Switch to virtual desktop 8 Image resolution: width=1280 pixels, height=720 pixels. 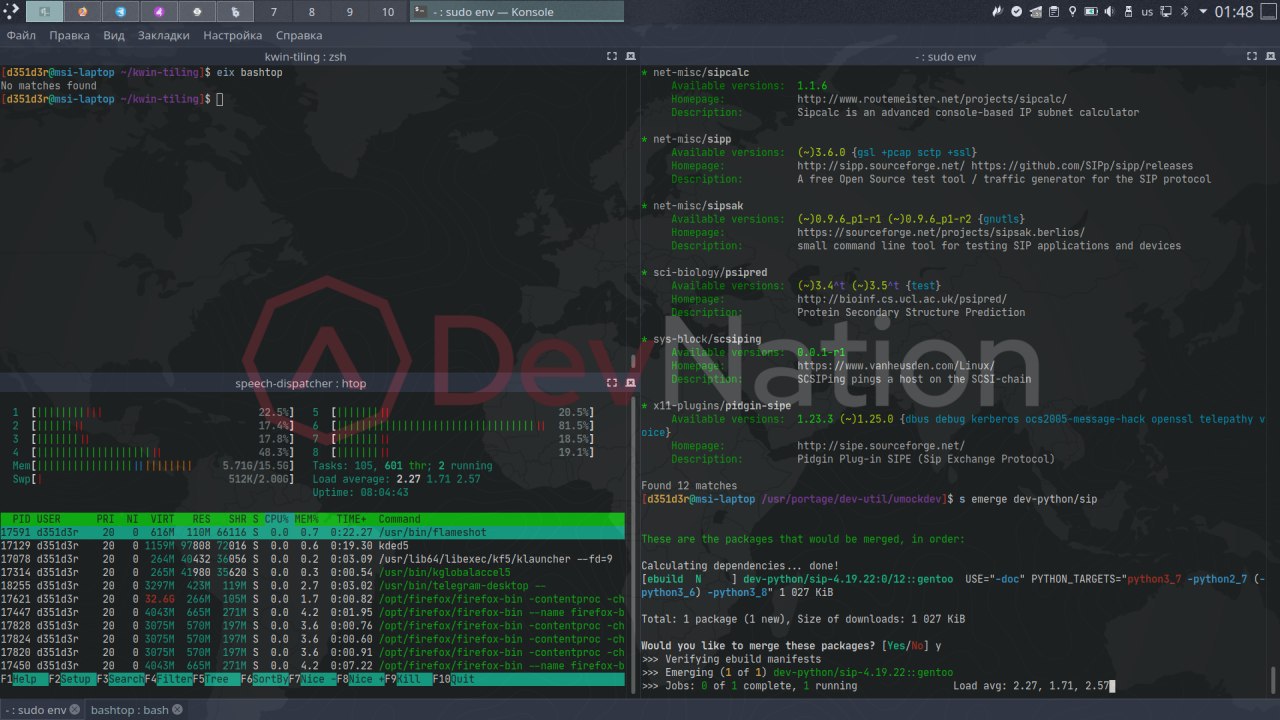coord(311,11)
